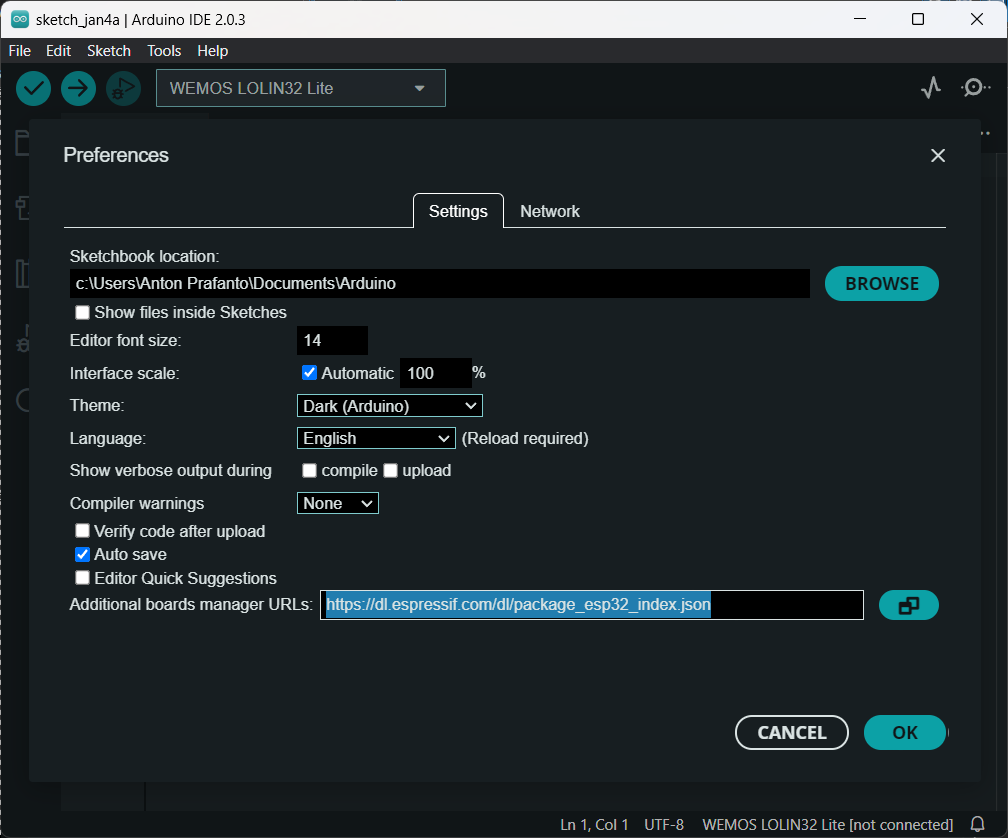Close the Preferences dialog with X
This screenshot has width=1008, height=838.
pos(938,156)
